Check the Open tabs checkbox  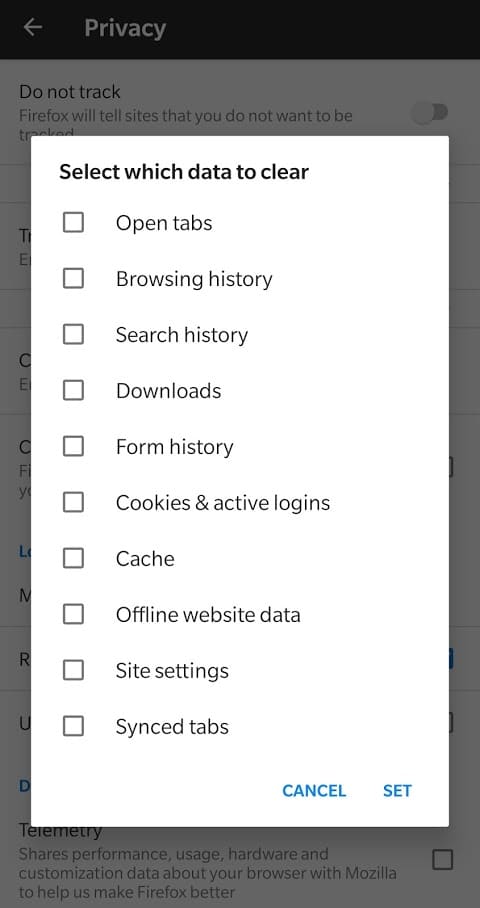(x=73, y=222)
